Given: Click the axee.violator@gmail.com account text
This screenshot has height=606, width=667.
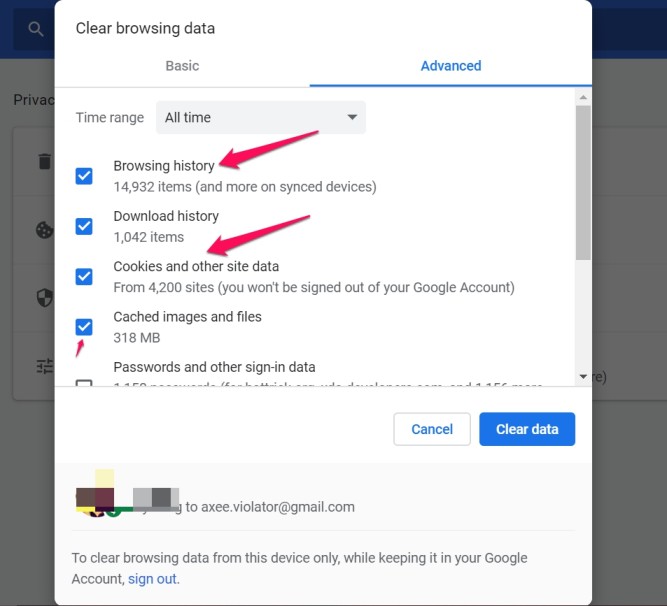Looking at the screenshot, I should [277, 507].
